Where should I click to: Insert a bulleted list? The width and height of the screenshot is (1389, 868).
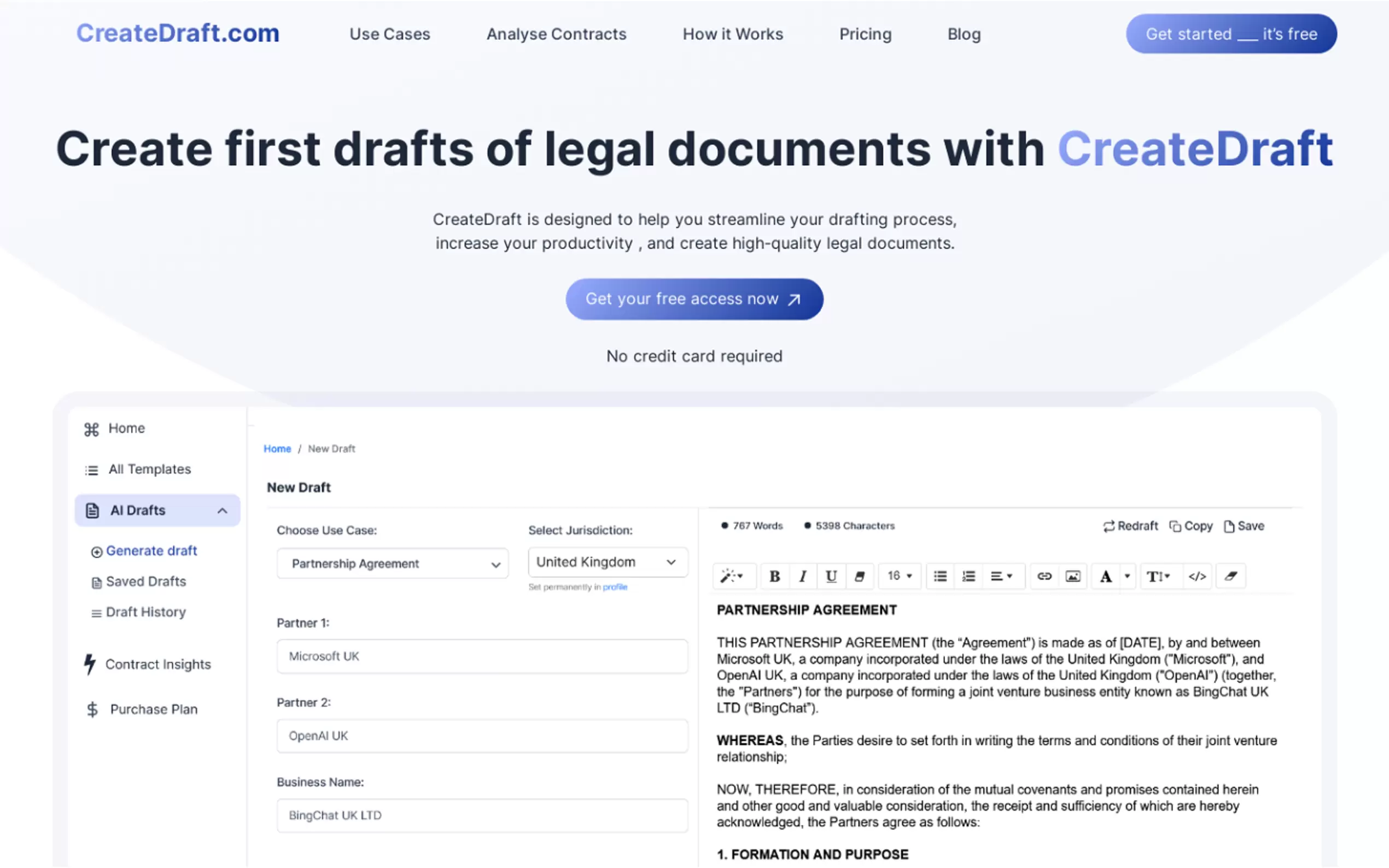tap(940, 576)
